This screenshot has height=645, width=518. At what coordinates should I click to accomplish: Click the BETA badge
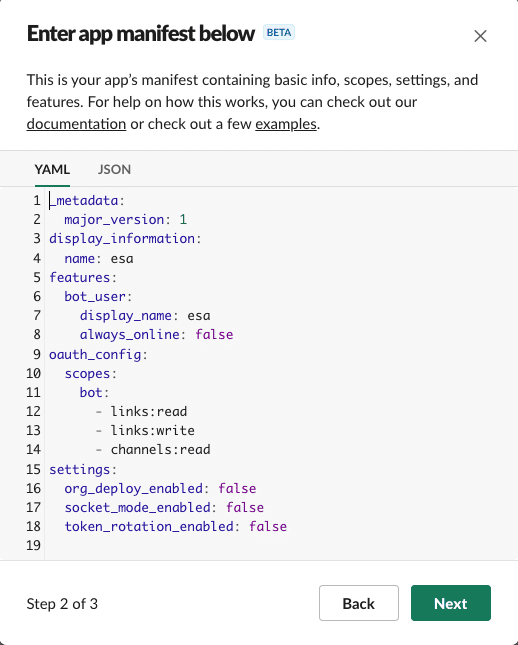pos(279,32)
